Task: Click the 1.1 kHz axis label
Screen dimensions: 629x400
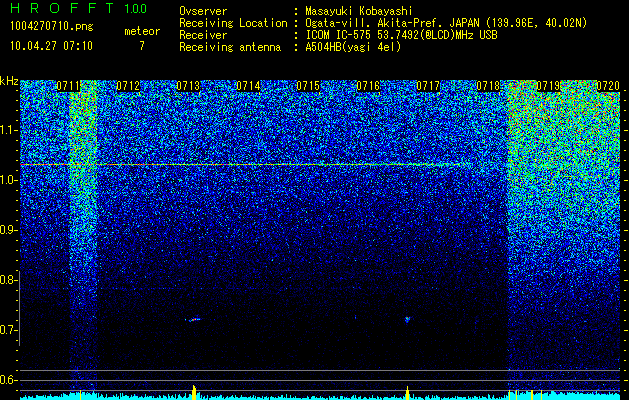Action: pyautogui.click(x=8, y=130)
